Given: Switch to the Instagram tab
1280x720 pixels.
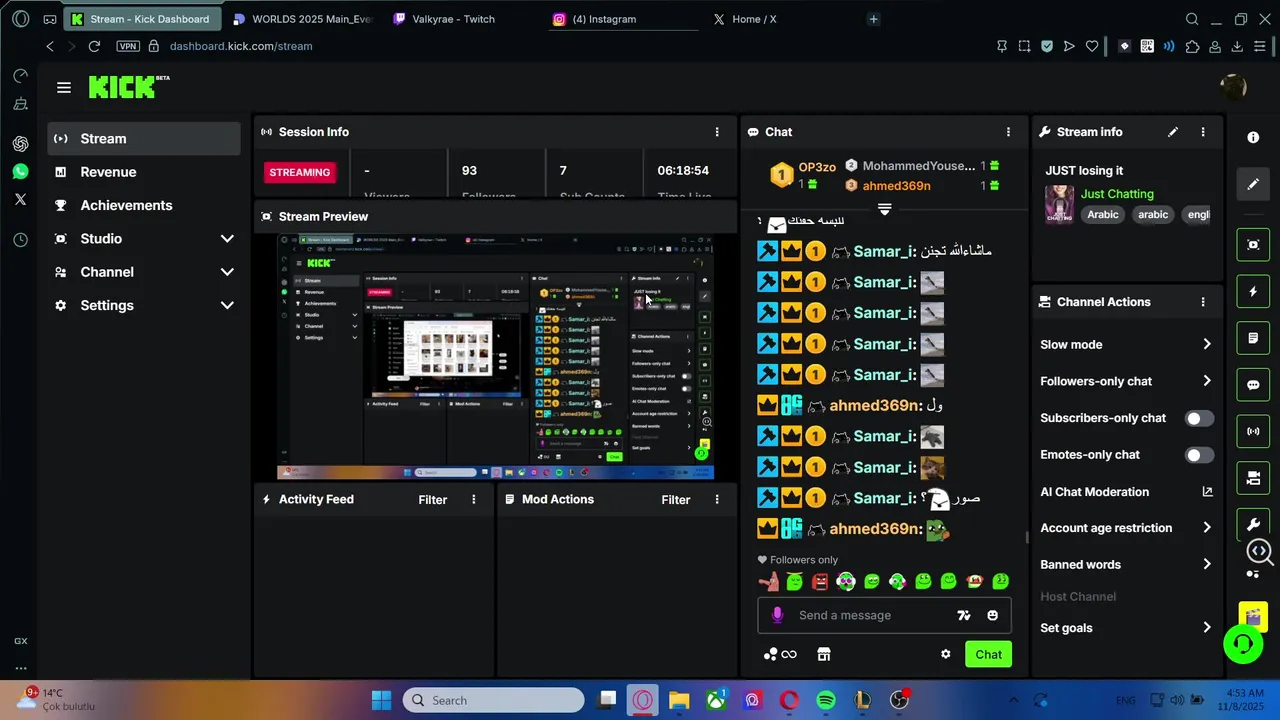Looking at the screenshot, I should (x=625, y=19).
